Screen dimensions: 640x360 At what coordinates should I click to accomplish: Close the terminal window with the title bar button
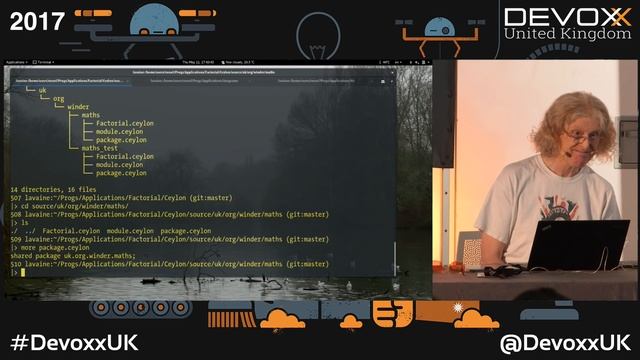pos(392,72)
